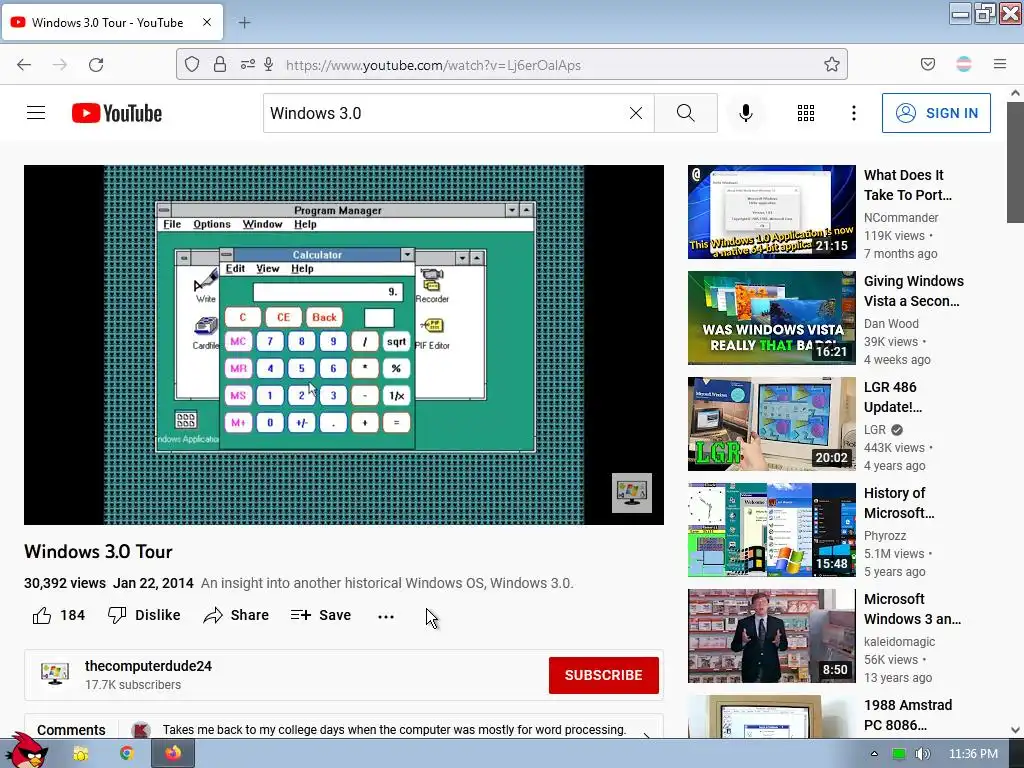Viewport: 1024px width, 768px height.
Task: Open the volume speaker tray icon
Action: click(x=922, y=754)
